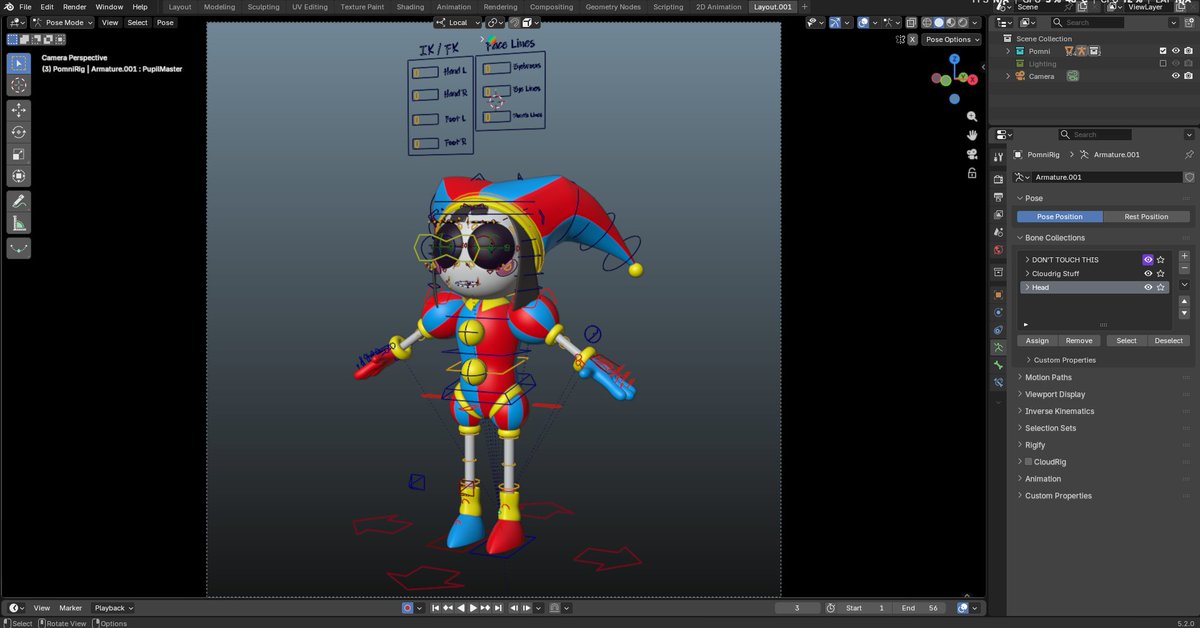
Task: Enable the Lighting collection checkbox
Action: click(1162, 63)
